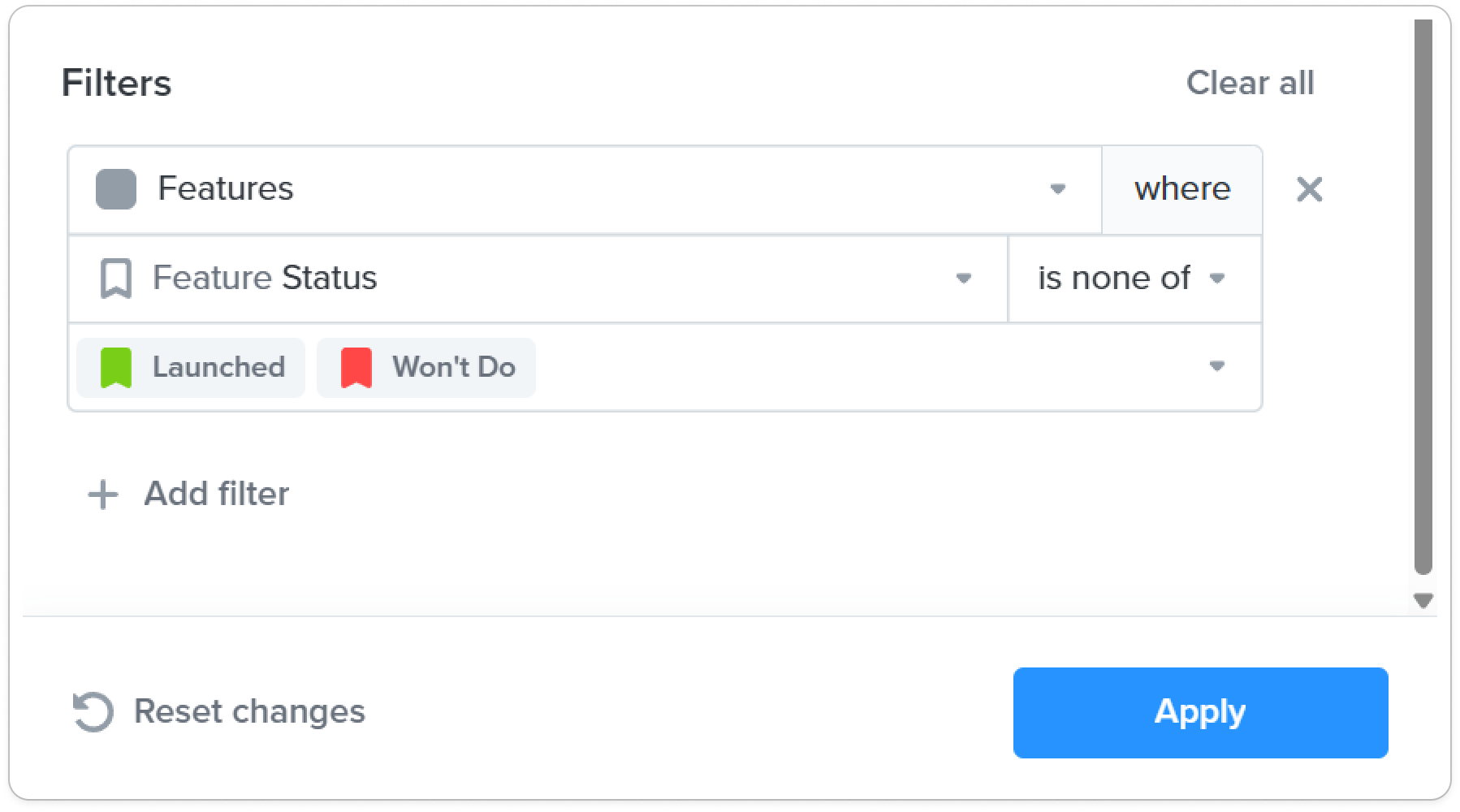The image size is (1460, 812).
Task: Click the "where" condition label
Action: [x=1181, y=189]
